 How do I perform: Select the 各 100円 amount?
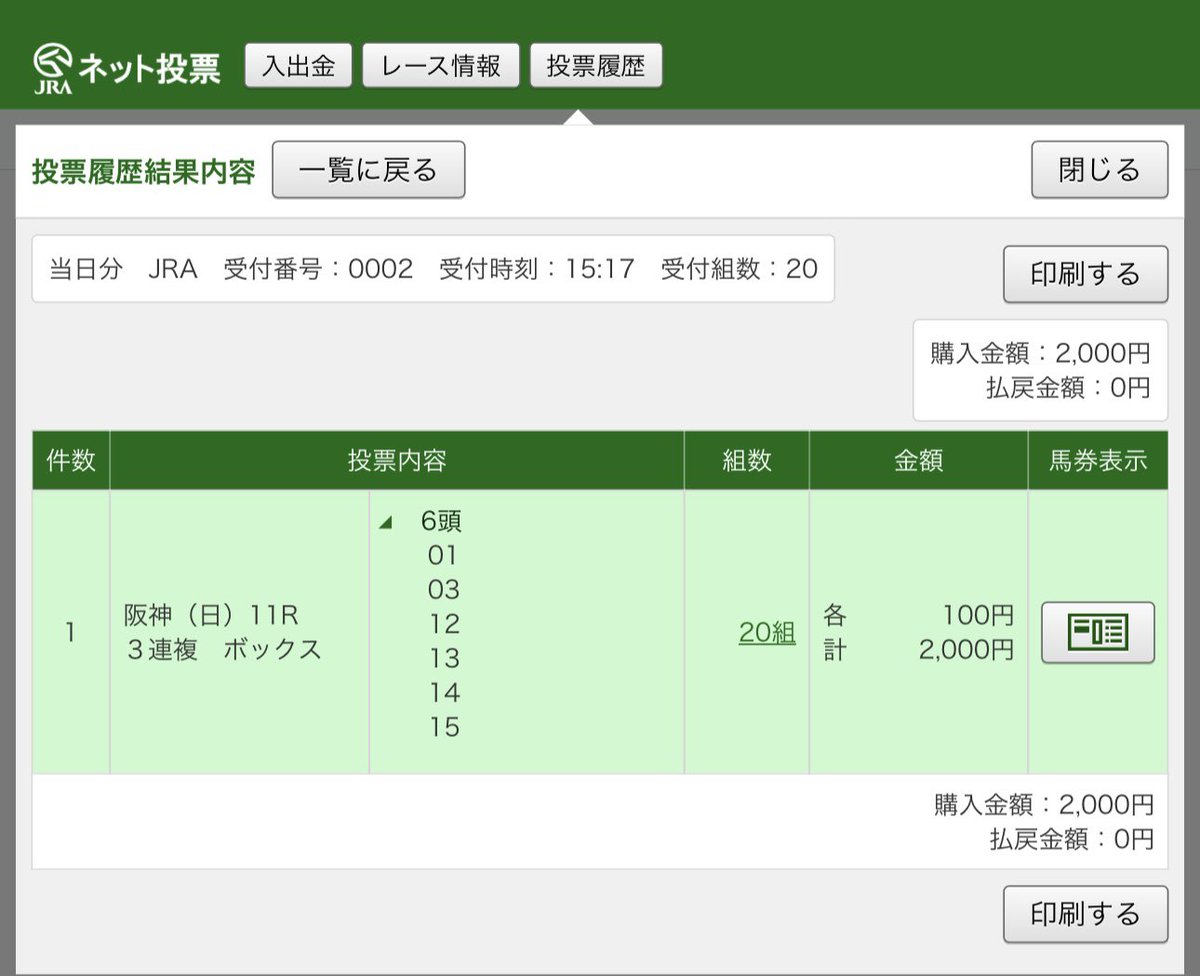pos(918,615)
